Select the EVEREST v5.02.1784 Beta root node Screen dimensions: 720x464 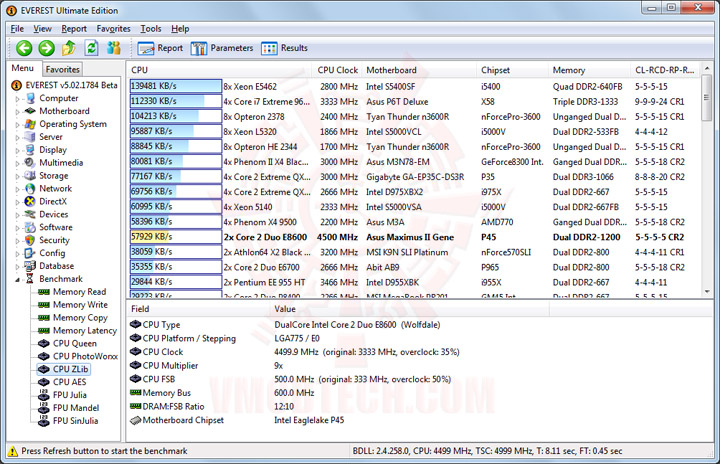tap(64, 85)
